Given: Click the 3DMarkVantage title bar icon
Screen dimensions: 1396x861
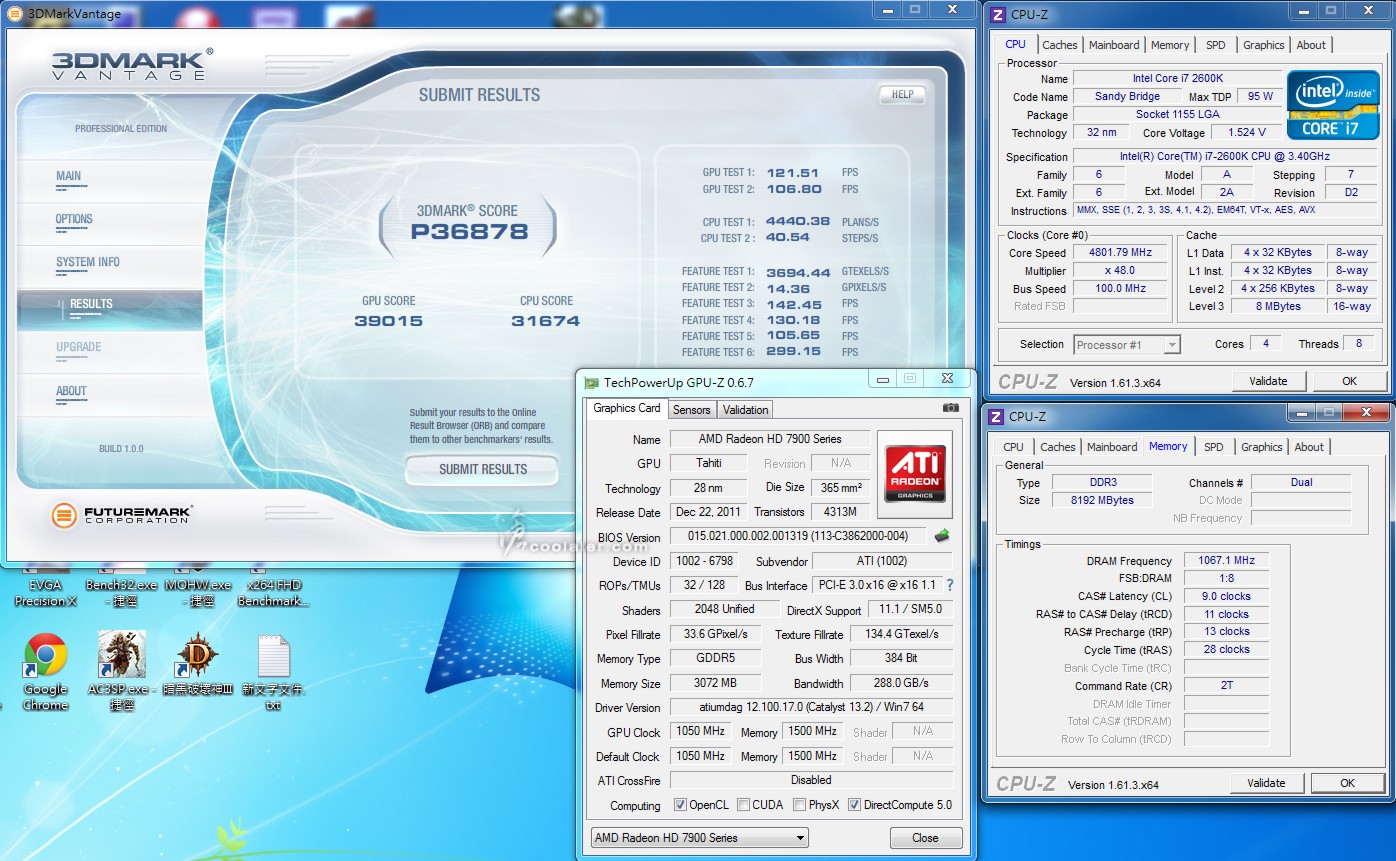Looking at the screenshot, I should tap(14, 14).
